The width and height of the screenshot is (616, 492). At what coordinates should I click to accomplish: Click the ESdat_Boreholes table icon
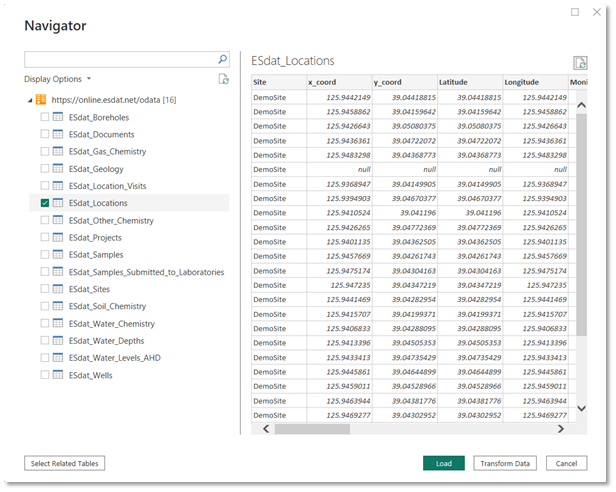[x=58, y=117]
